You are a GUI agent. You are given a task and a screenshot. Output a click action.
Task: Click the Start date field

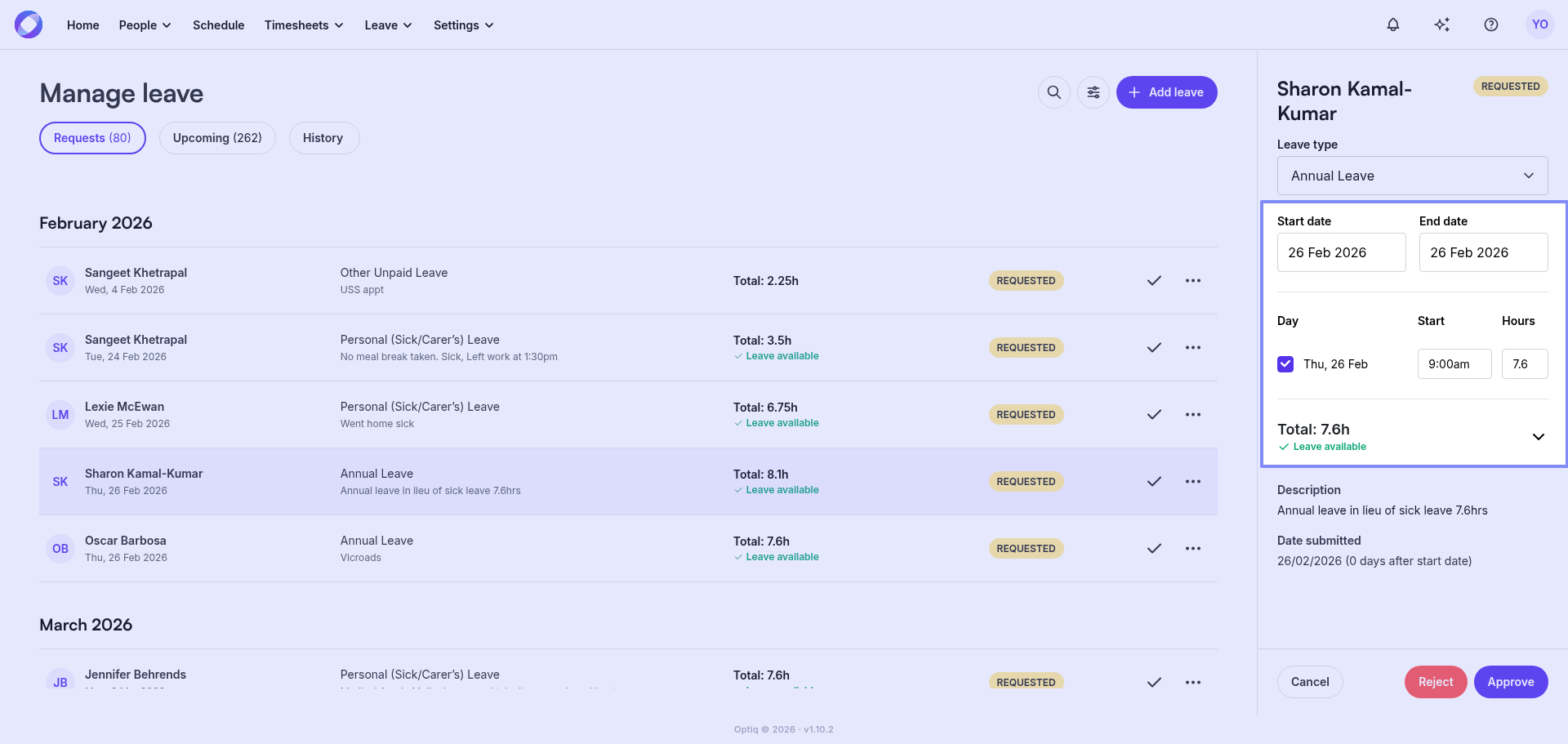click(x=1341, y=252)
